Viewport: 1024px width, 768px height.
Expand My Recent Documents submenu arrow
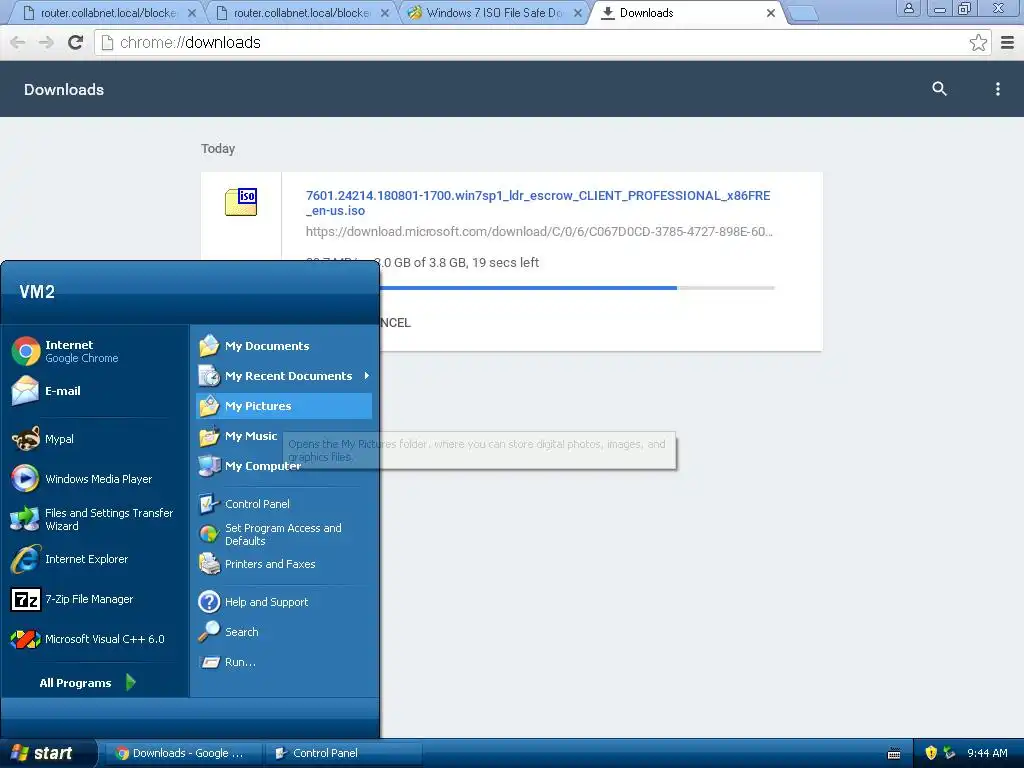tap(366, 376)
